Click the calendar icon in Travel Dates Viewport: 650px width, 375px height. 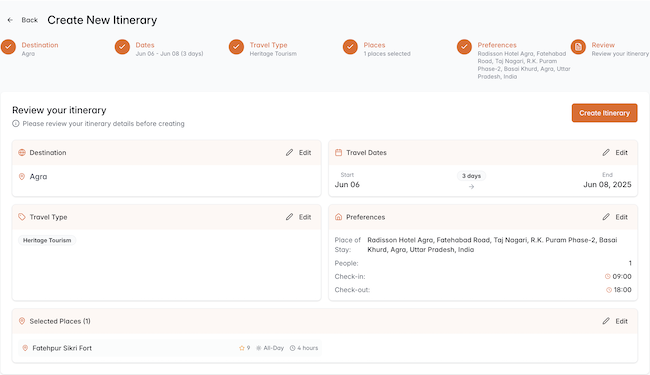point(339,152)
